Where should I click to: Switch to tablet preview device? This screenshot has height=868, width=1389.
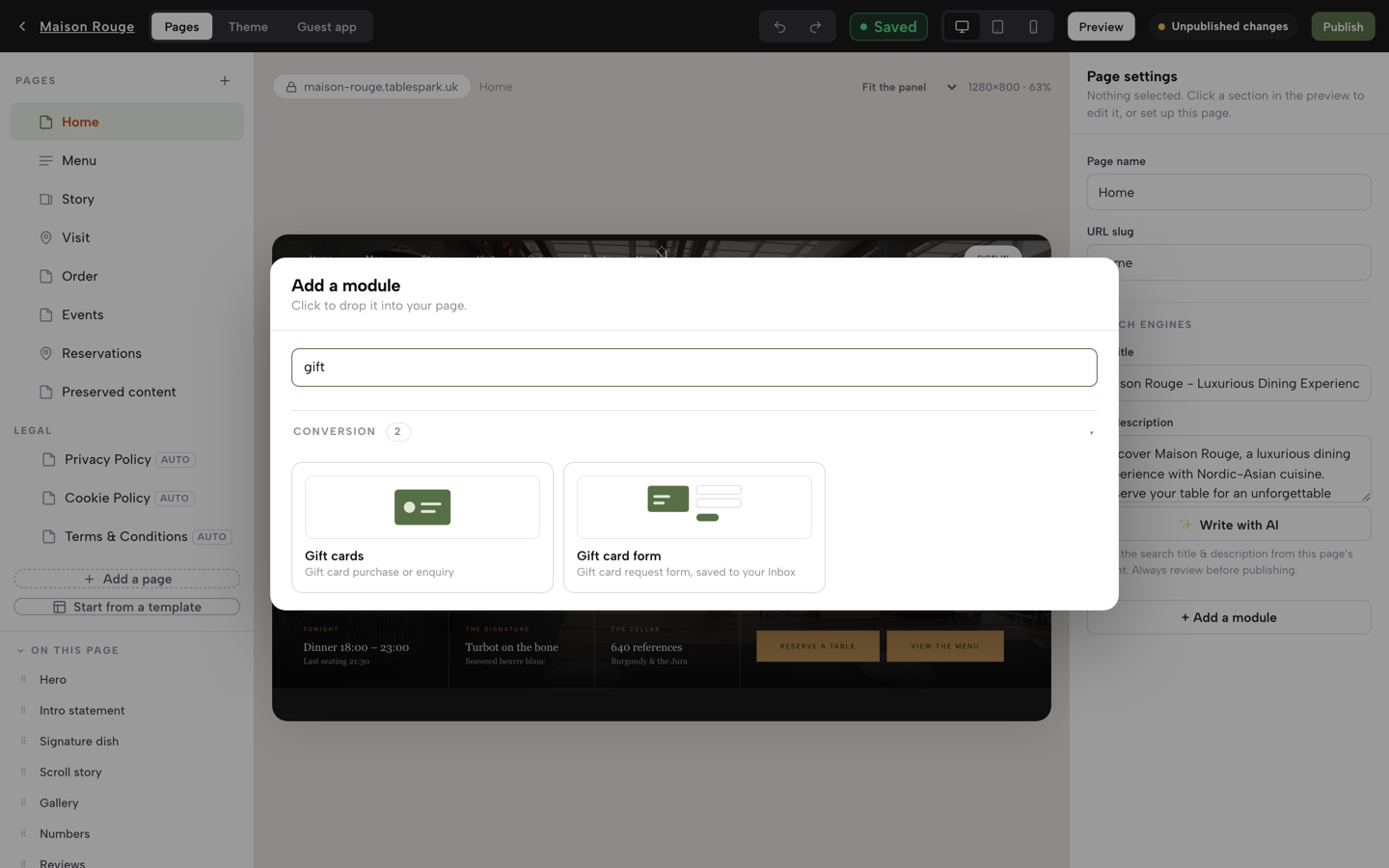[x=997, y=27]
